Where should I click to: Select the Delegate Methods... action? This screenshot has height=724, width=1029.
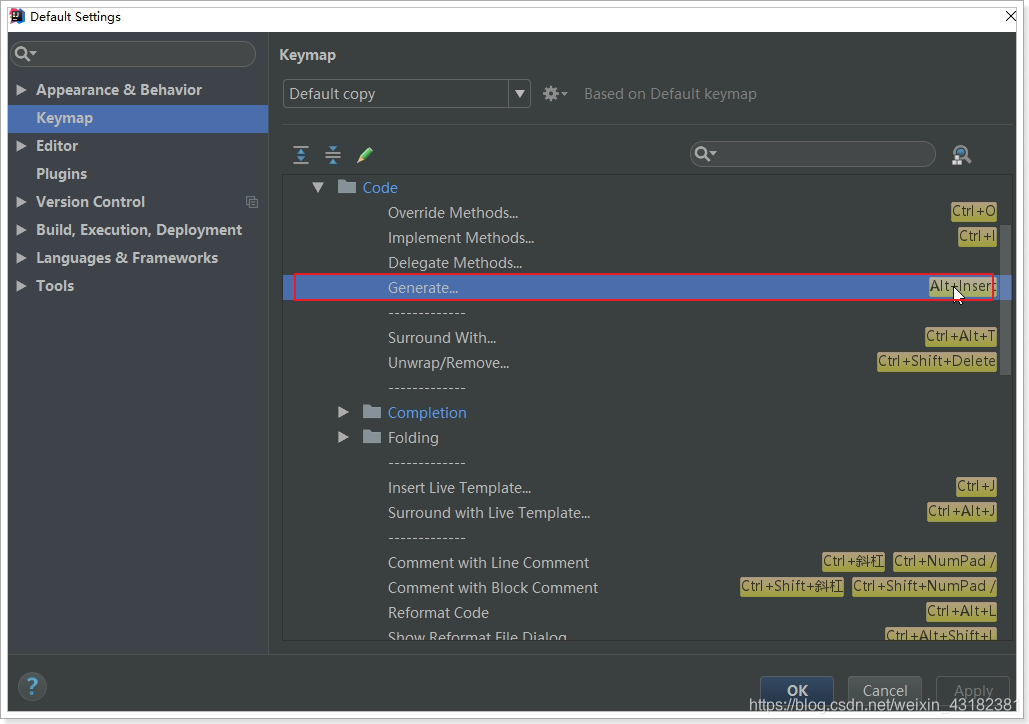(455, 263)
